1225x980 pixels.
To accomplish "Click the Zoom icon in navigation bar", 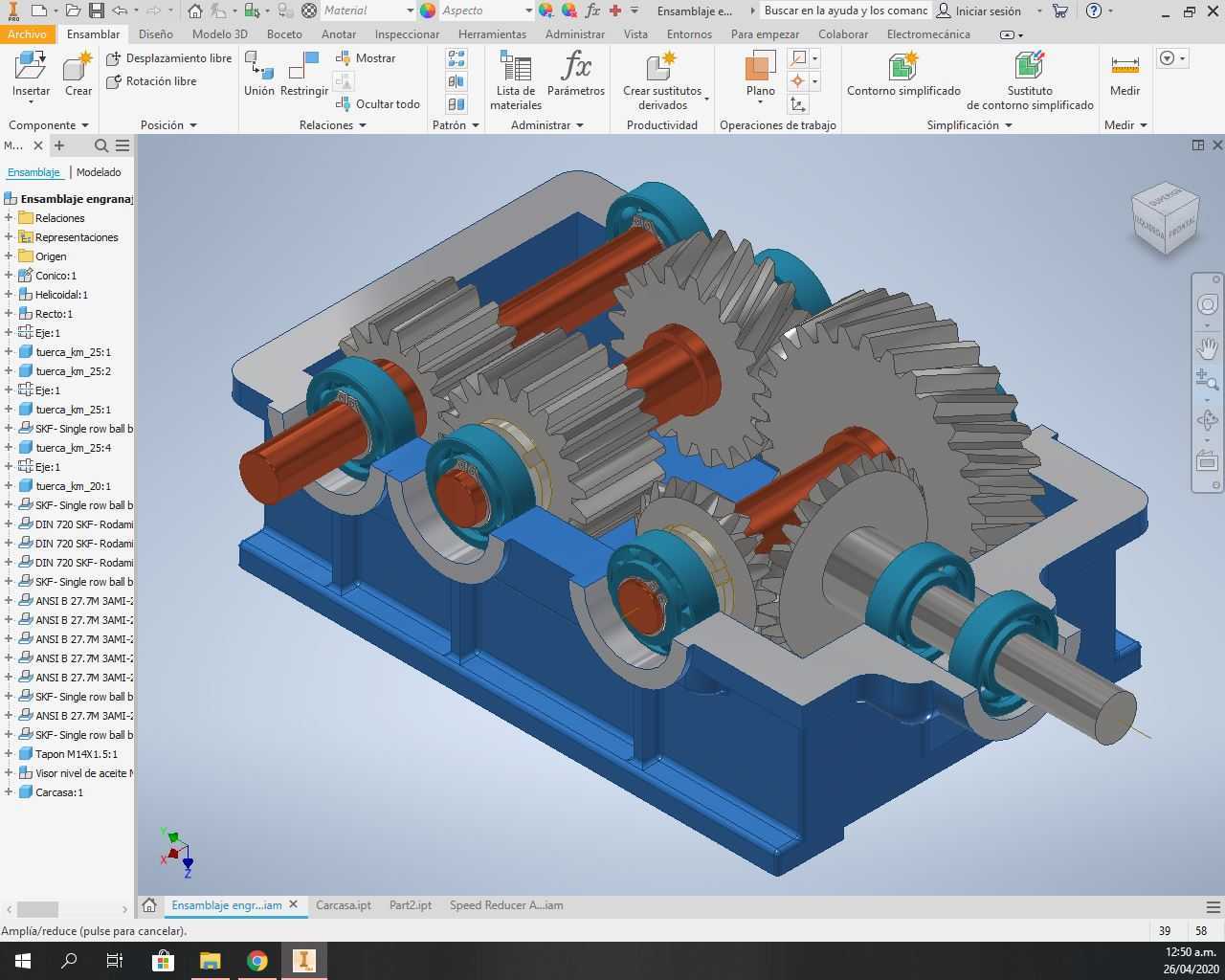I will click(x=1207, y=380).
